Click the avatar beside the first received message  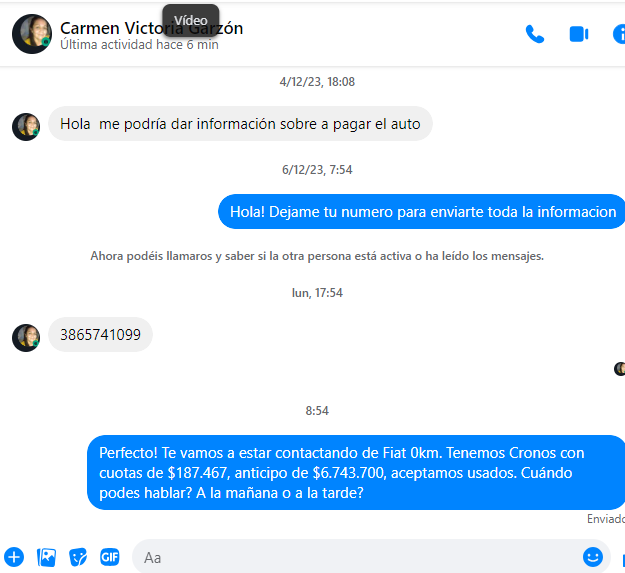[26, 127]
